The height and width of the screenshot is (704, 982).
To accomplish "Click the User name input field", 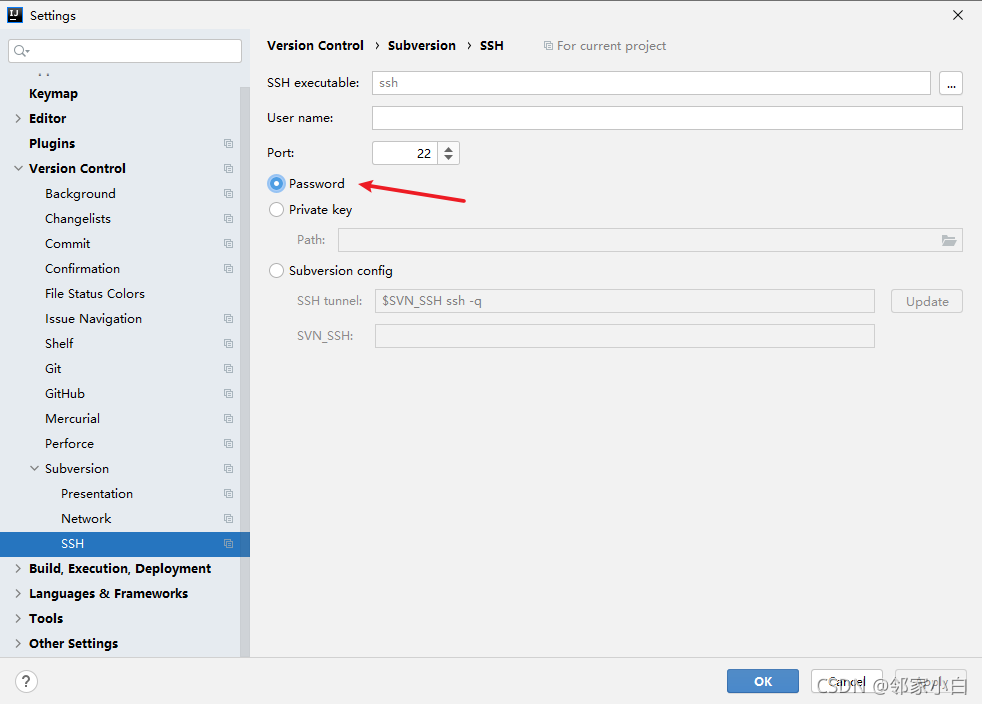I will point(667,118).
